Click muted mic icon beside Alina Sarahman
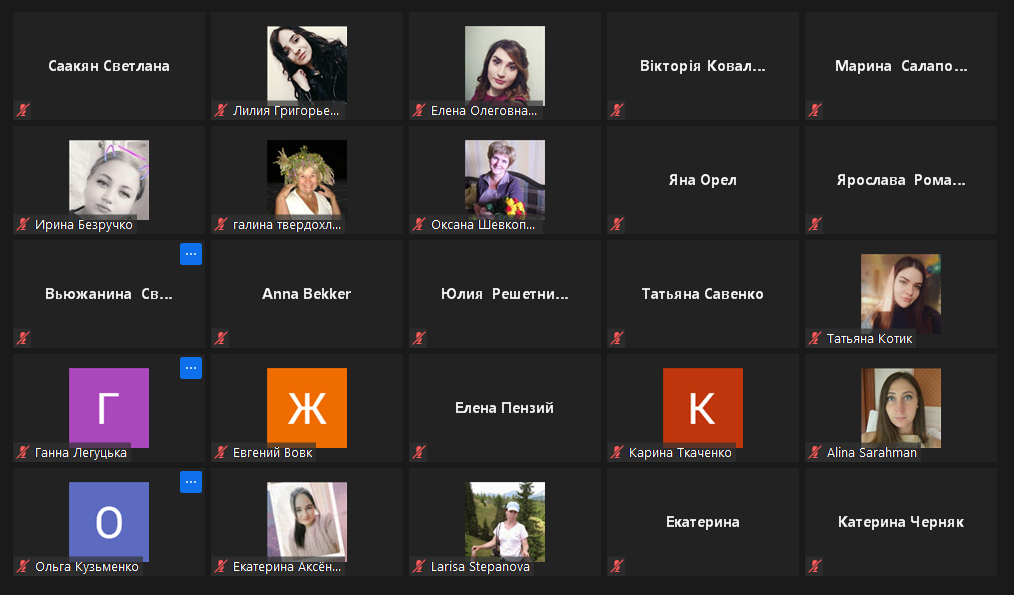 point(815,452)
